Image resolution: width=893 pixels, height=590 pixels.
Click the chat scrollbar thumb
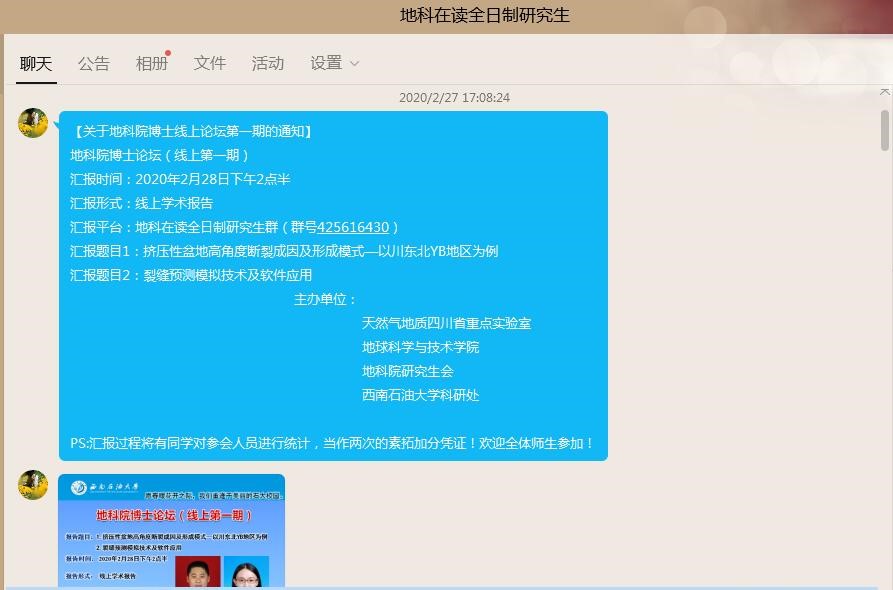coord(884,130)
